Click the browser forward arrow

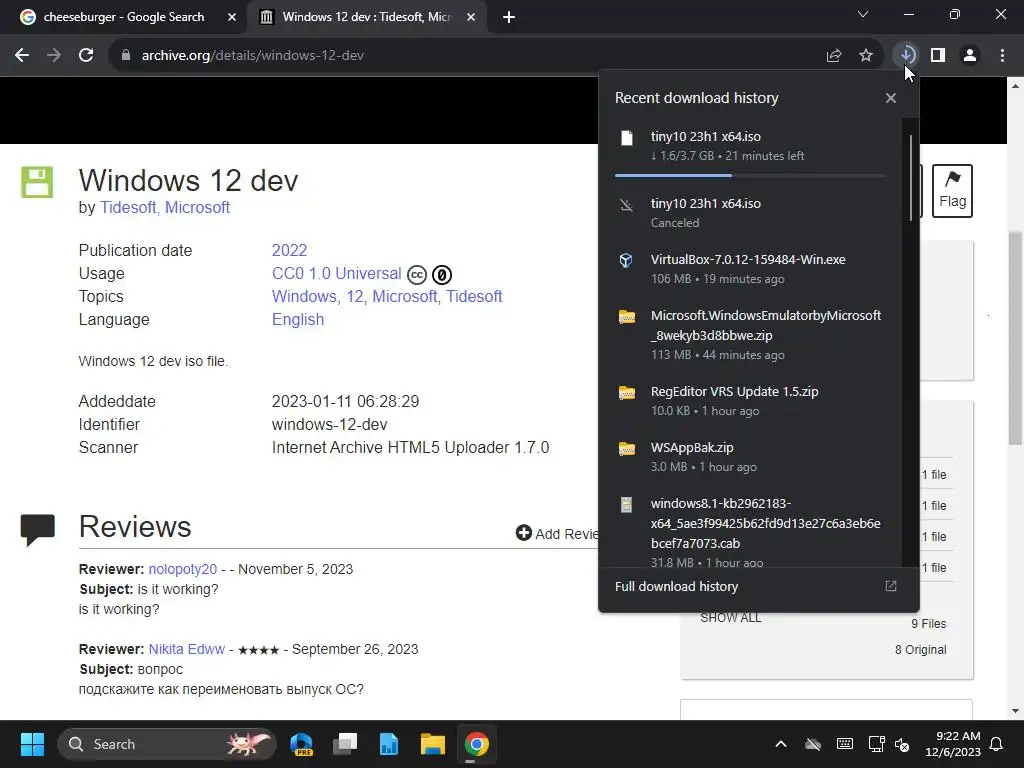click(x=54, y=56)
